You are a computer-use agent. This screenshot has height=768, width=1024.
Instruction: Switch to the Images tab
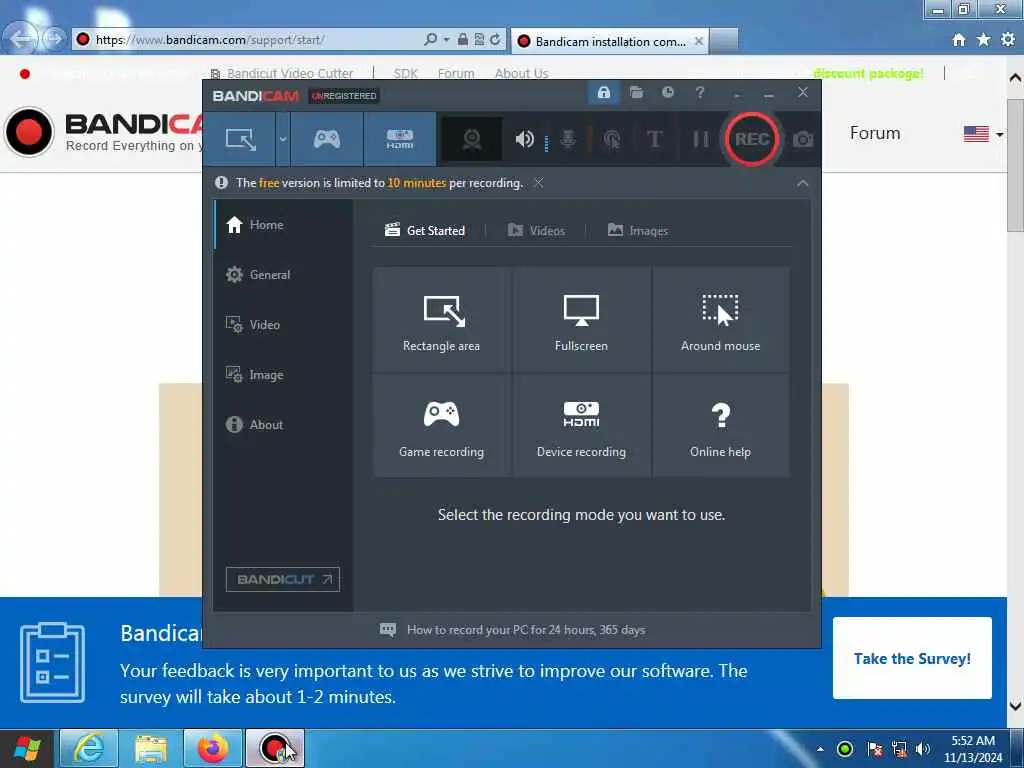(637, 231)
